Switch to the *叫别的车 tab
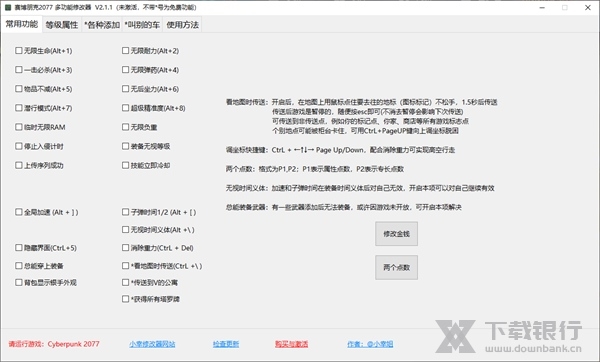This screenshot has width=600, height=362. point(142,25)
